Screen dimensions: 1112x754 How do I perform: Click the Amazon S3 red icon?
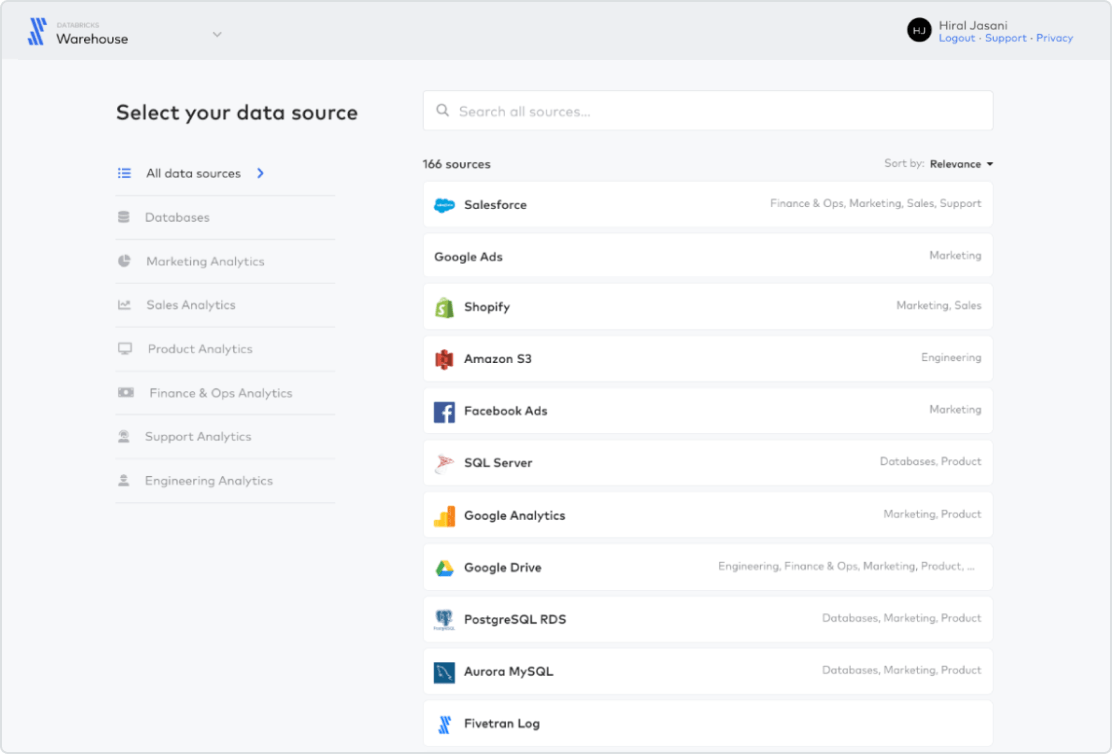pos(444,359)
